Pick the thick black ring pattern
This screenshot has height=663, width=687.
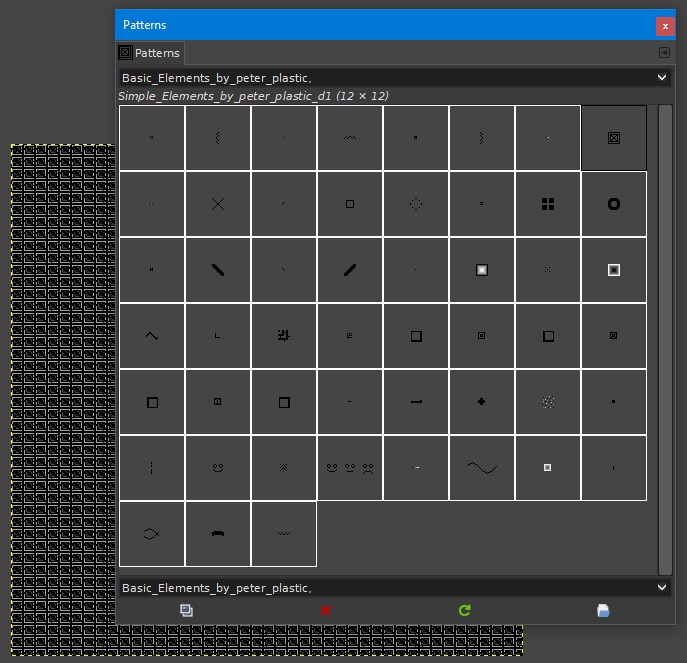pyautogui.click(x=614, y=204)
